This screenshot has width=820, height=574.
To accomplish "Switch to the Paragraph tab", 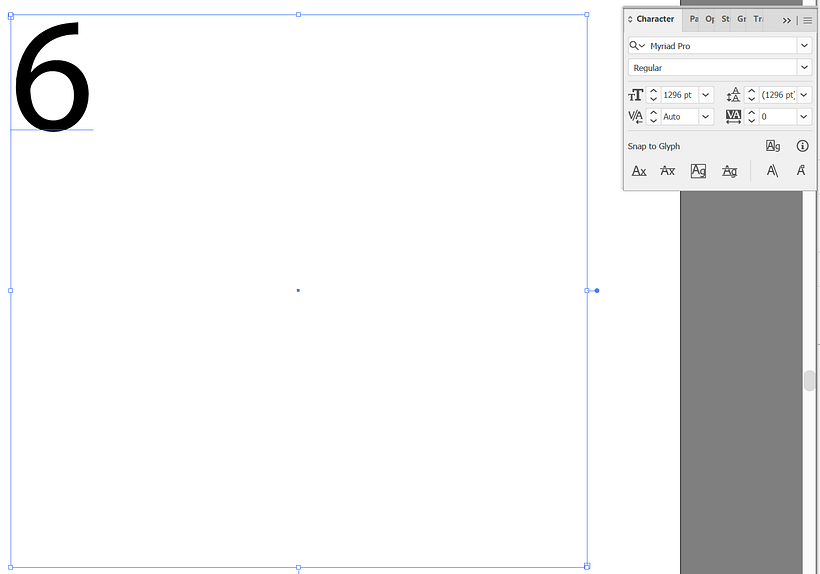I will [x=694, y=19].
